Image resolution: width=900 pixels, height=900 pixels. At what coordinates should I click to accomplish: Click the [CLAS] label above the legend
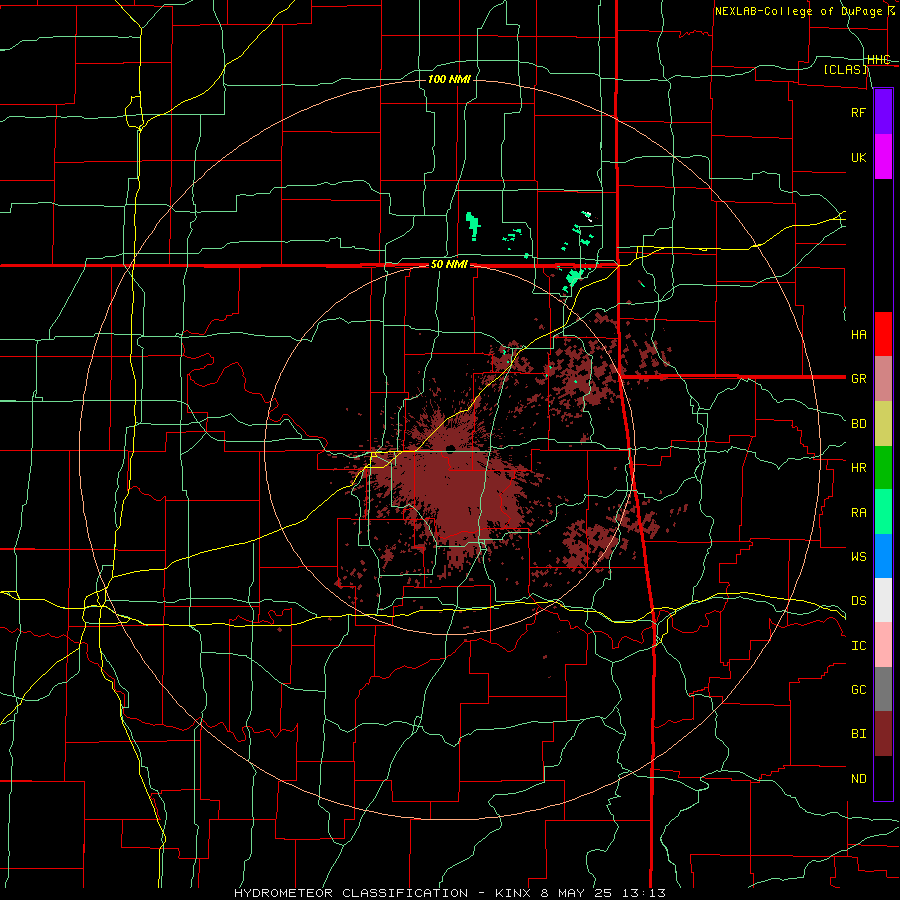[x=845, y=69]
